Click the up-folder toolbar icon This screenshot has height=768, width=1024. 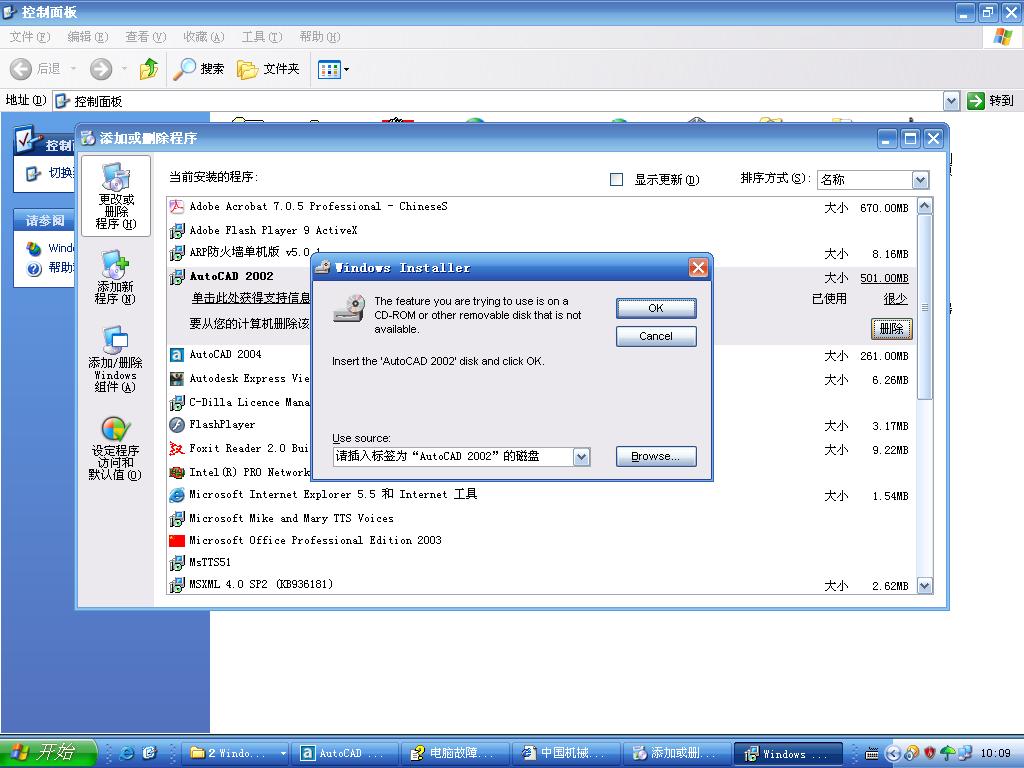149,69
